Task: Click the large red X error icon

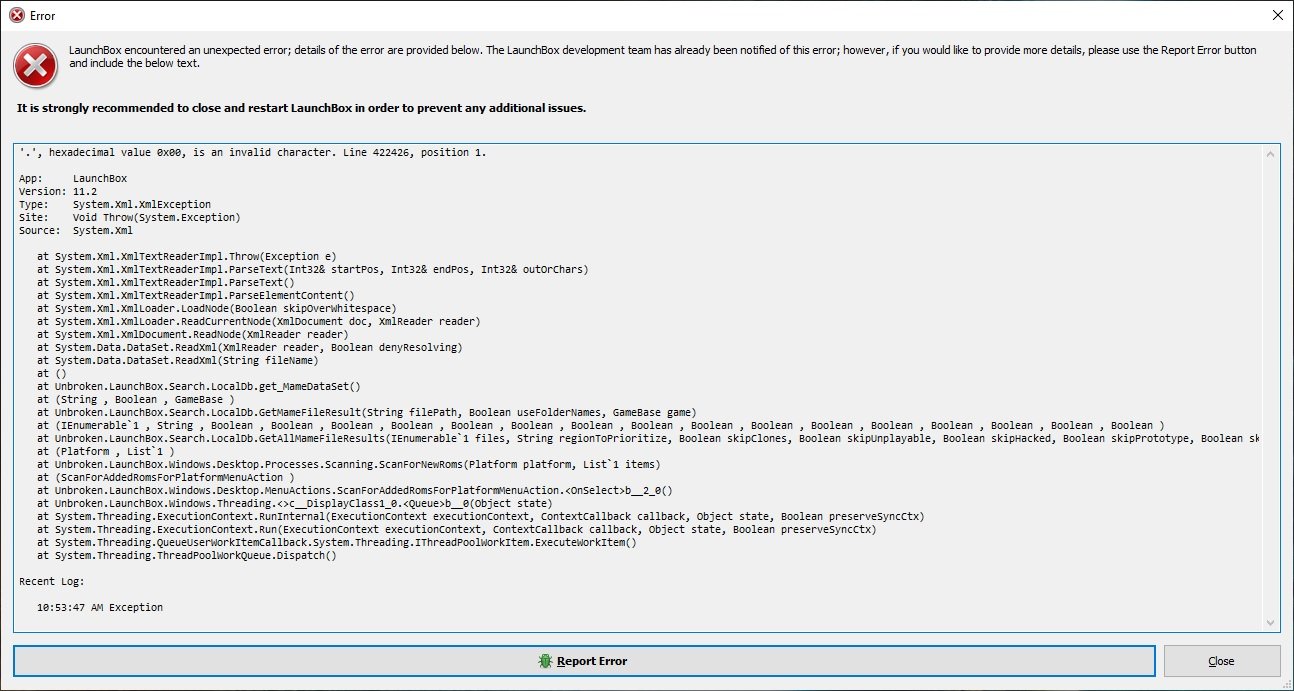Action: pyautogui.click(x=35, y=65)
